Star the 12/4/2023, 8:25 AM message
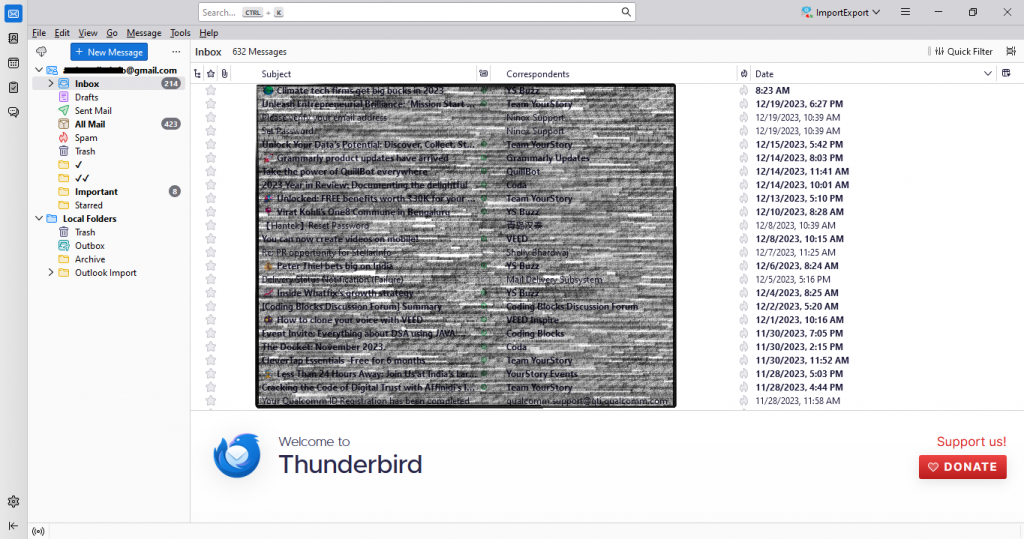Screen dimensions: 1024x539 (x=211, y=293)
